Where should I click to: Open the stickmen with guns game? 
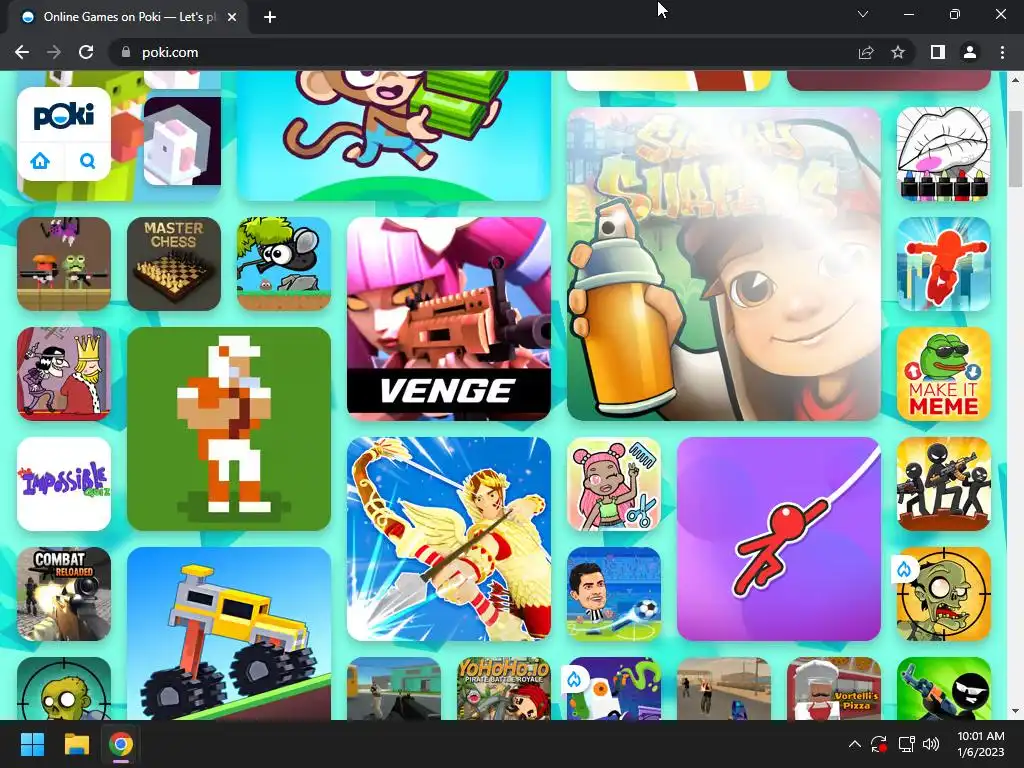point(944,484)
